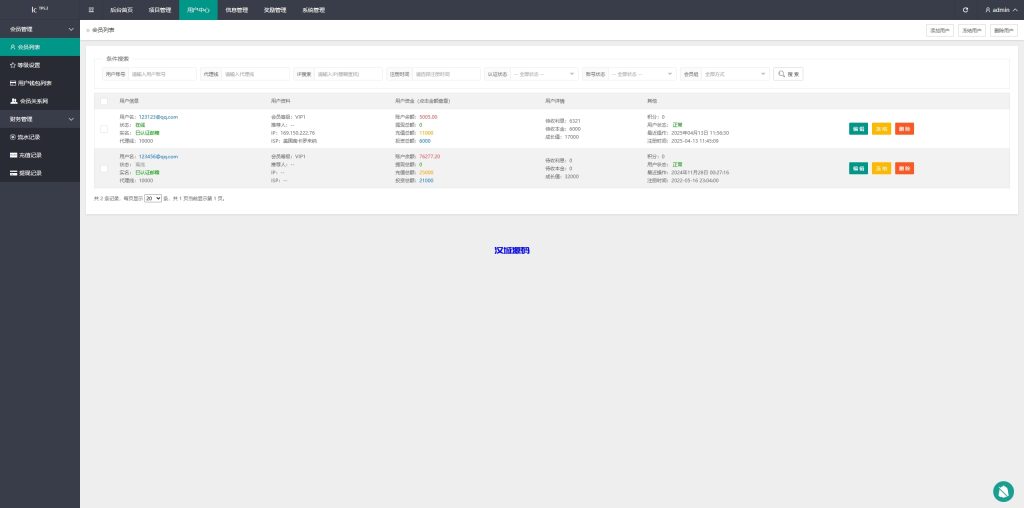Click the teal floating icon at bottom right

click(1003, 491)
